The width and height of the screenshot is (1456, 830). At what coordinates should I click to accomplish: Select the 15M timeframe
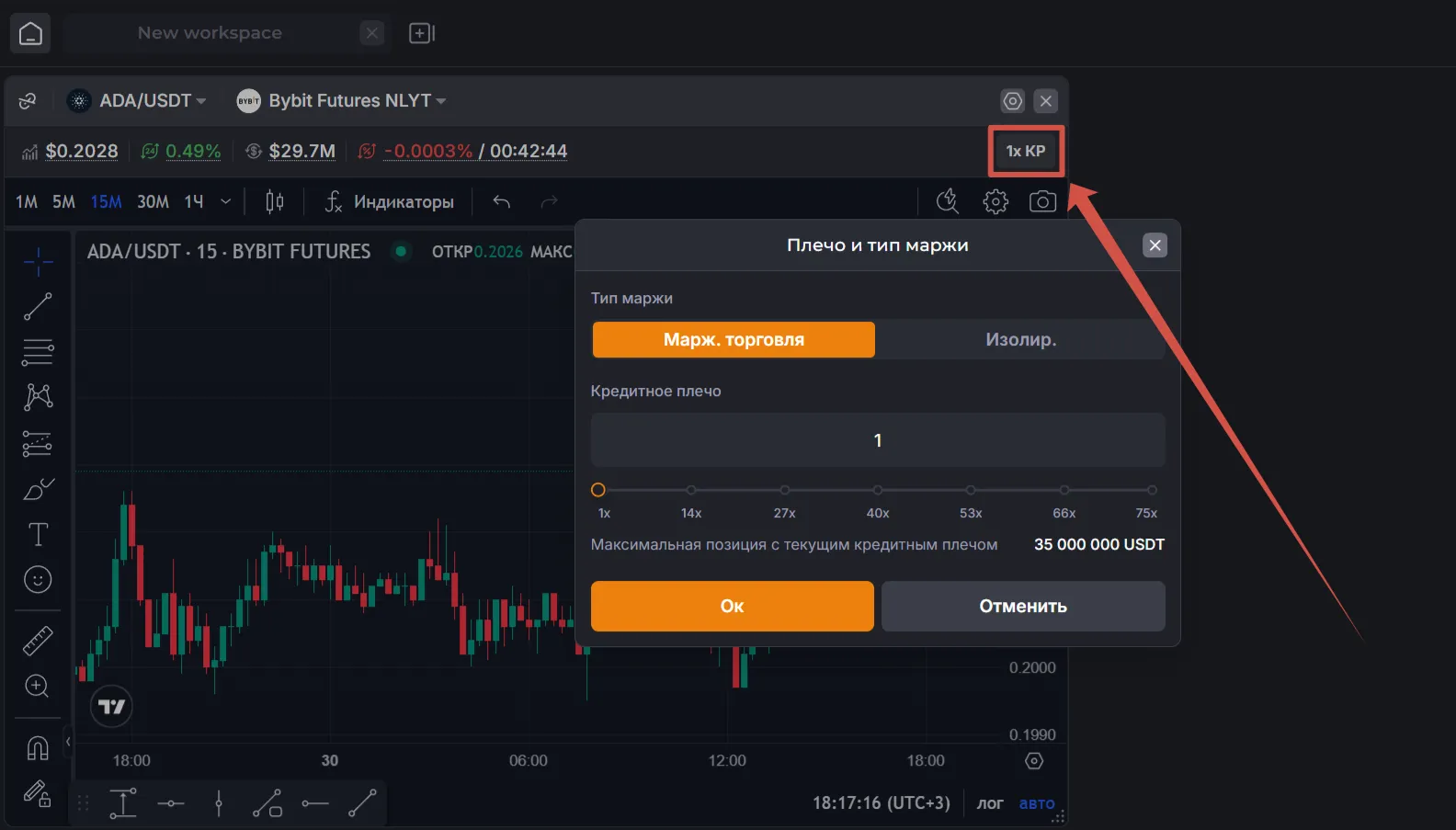click(106, 201)
